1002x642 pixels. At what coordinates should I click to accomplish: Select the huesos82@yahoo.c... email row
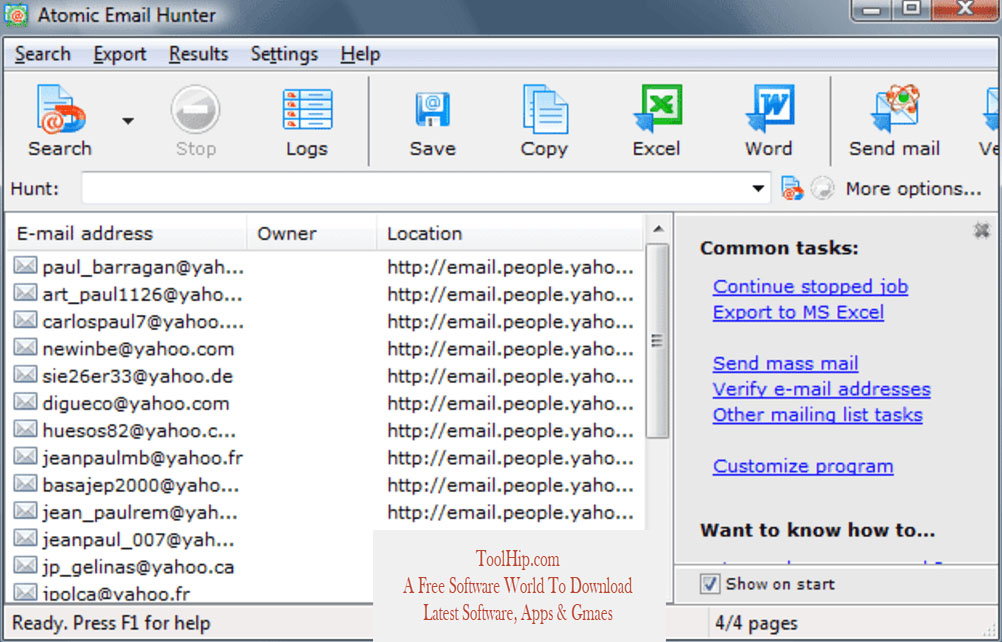(x=325, y=431)
